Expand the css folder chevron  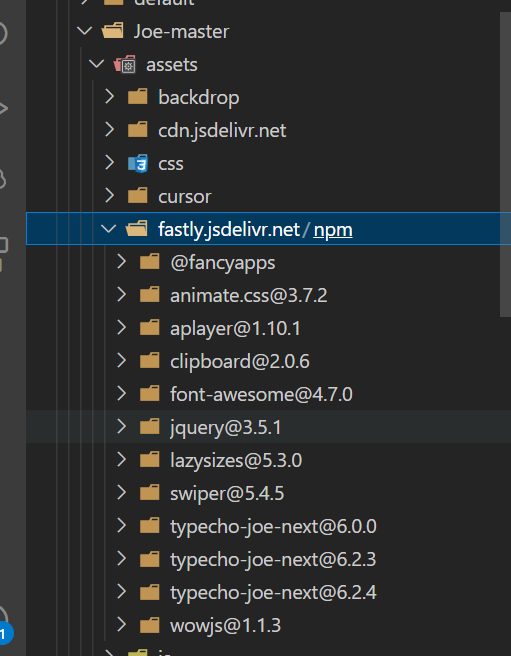pos(110,163)
